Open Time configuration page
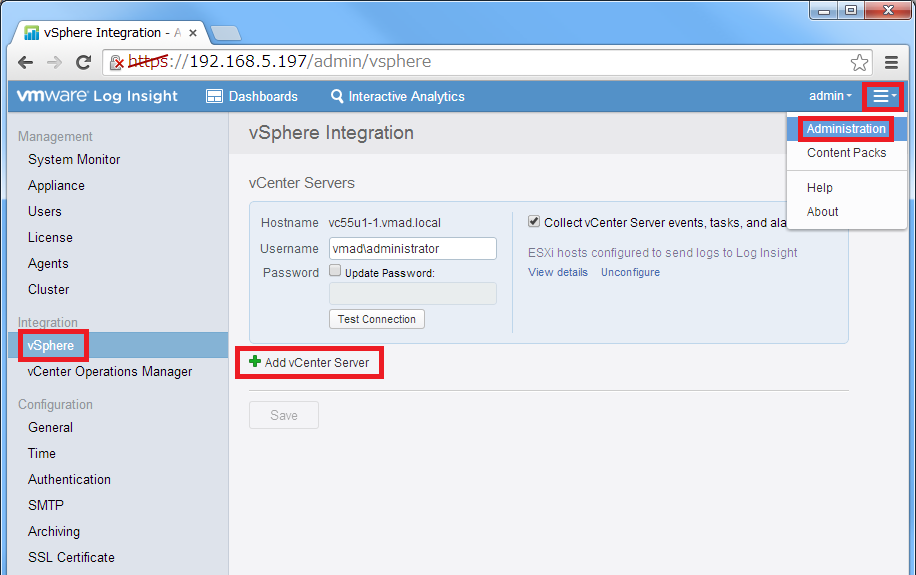The width and height of the screenshot is (916, 575). click(x=41, y=453)
